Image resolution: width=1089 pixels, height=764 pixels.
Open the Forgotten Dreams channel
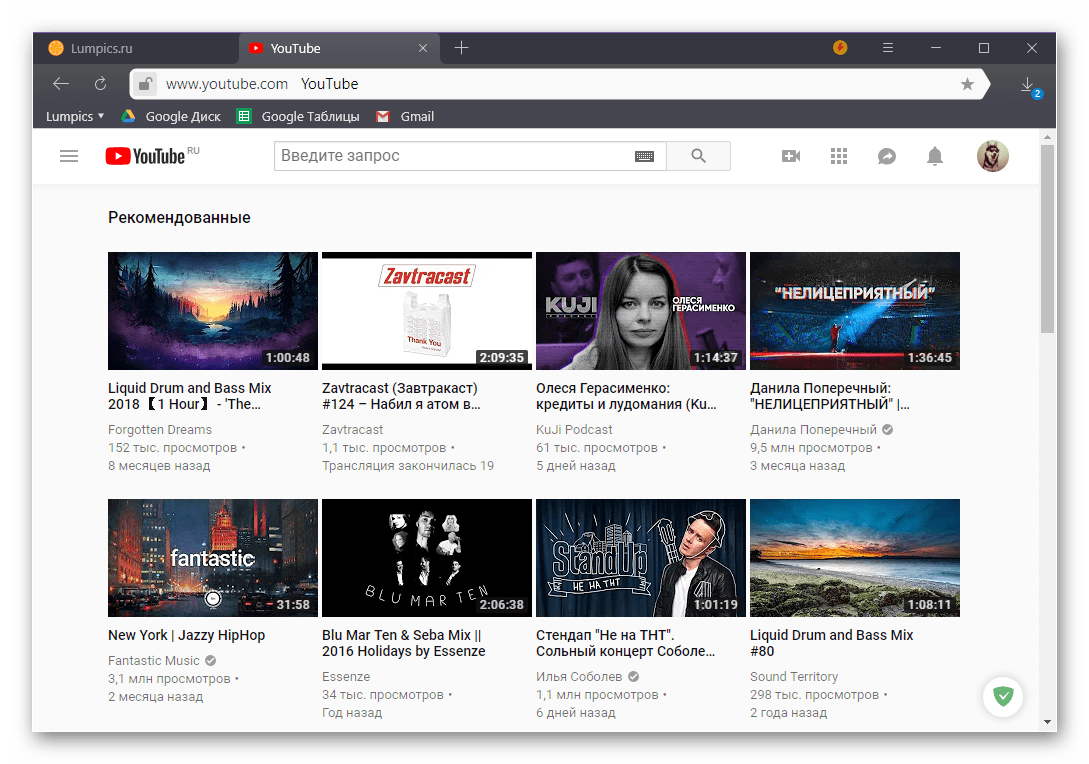(160, 429)
